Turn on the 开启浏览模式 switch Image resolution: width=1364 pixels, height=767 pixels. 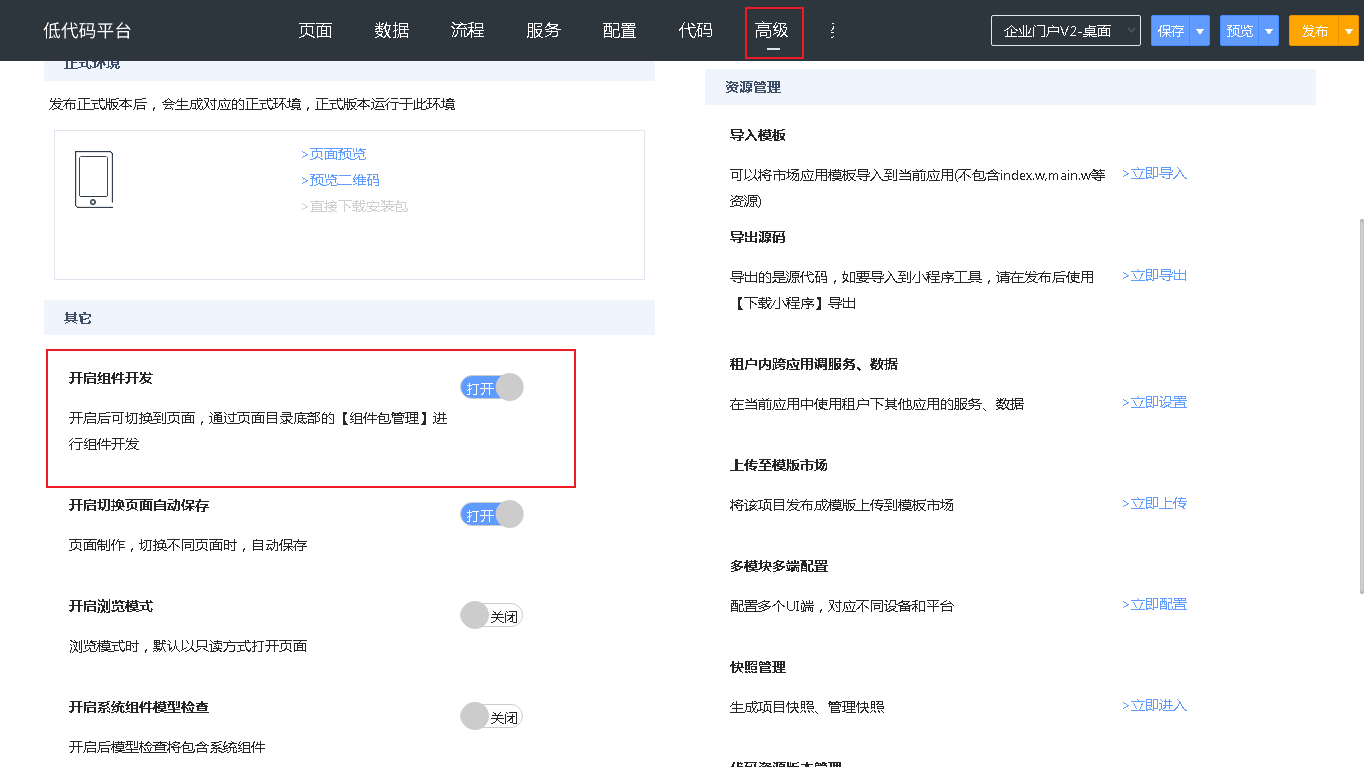(492, 616)
